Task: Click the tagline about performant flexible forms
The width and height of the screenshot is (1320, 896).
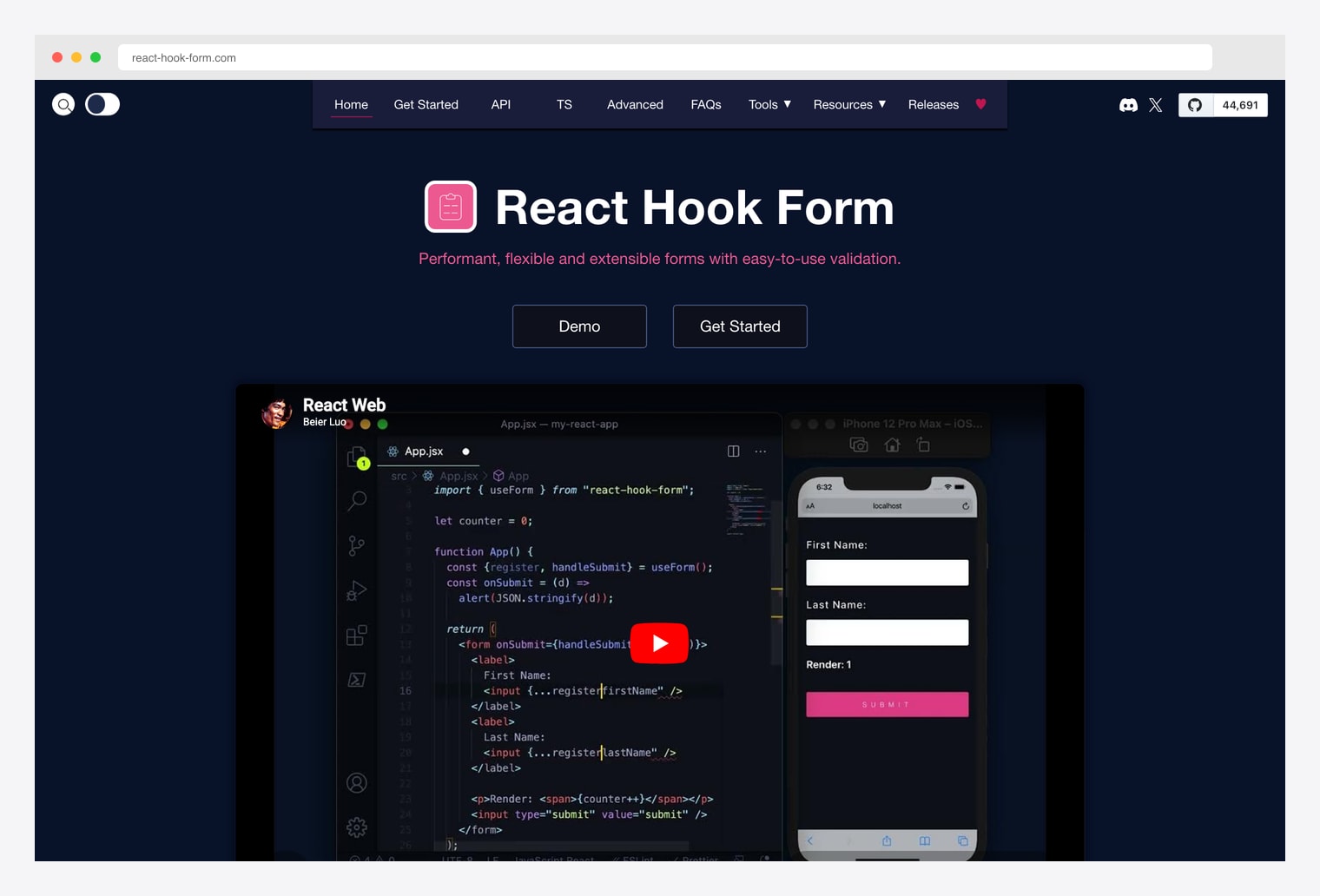Action: 660,259
